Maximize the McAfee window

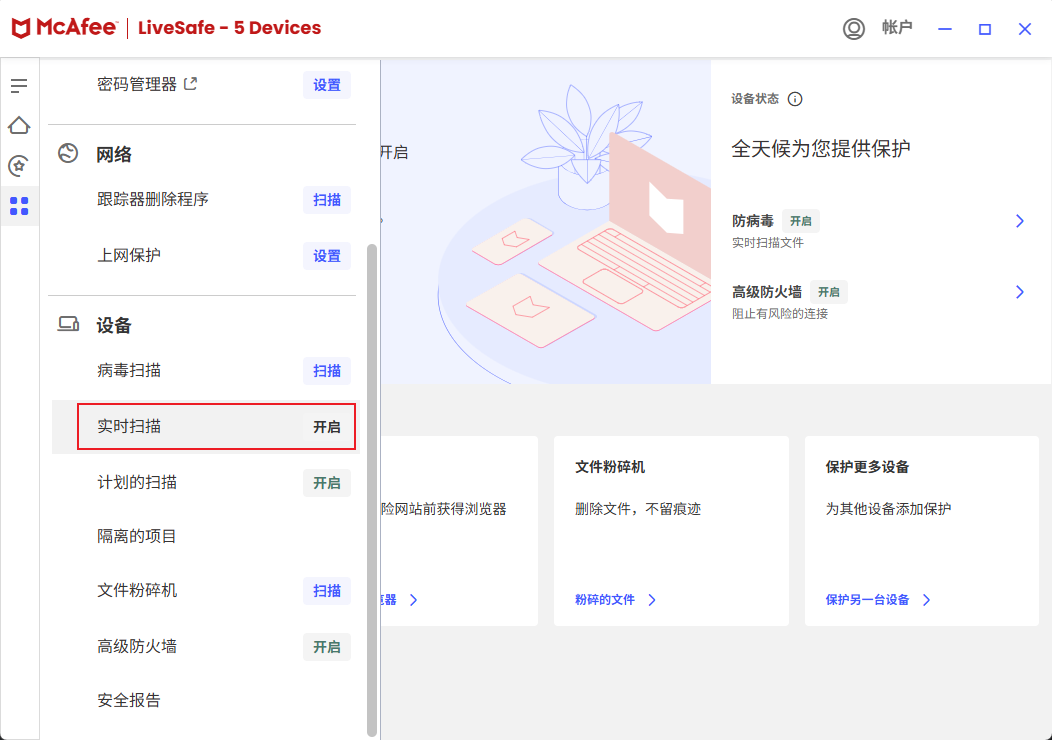tap(985, 29)
